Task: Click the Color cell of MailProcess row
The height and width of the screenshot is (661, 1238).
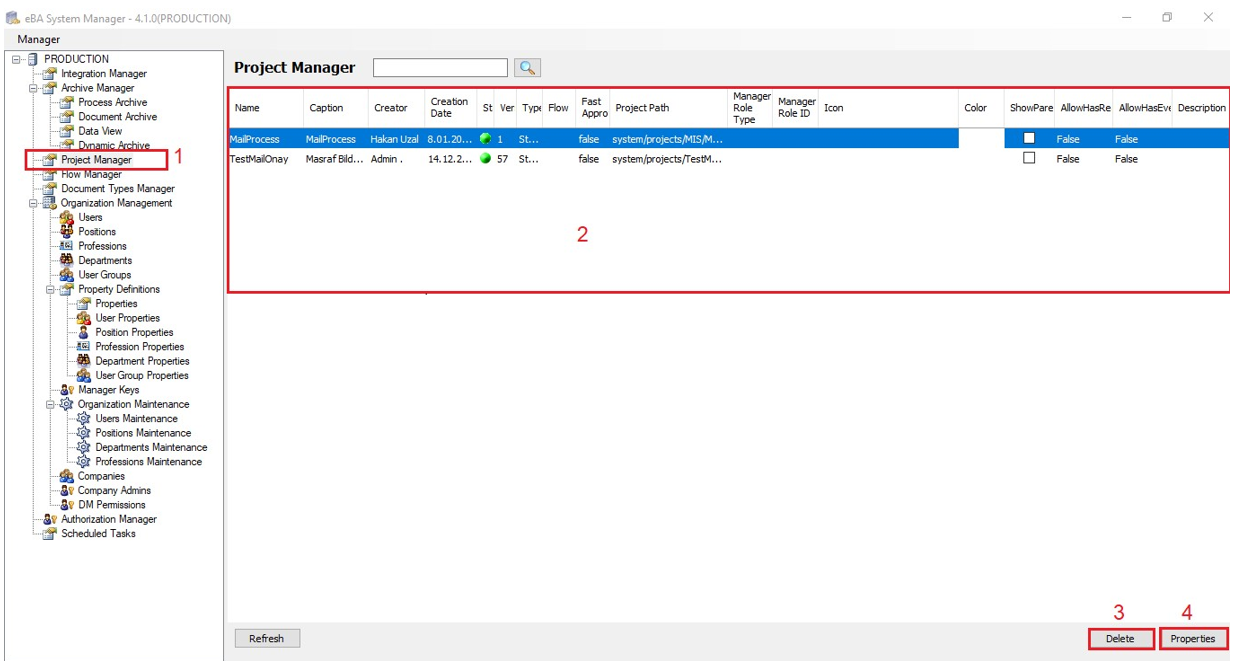Action: [981, 139]
